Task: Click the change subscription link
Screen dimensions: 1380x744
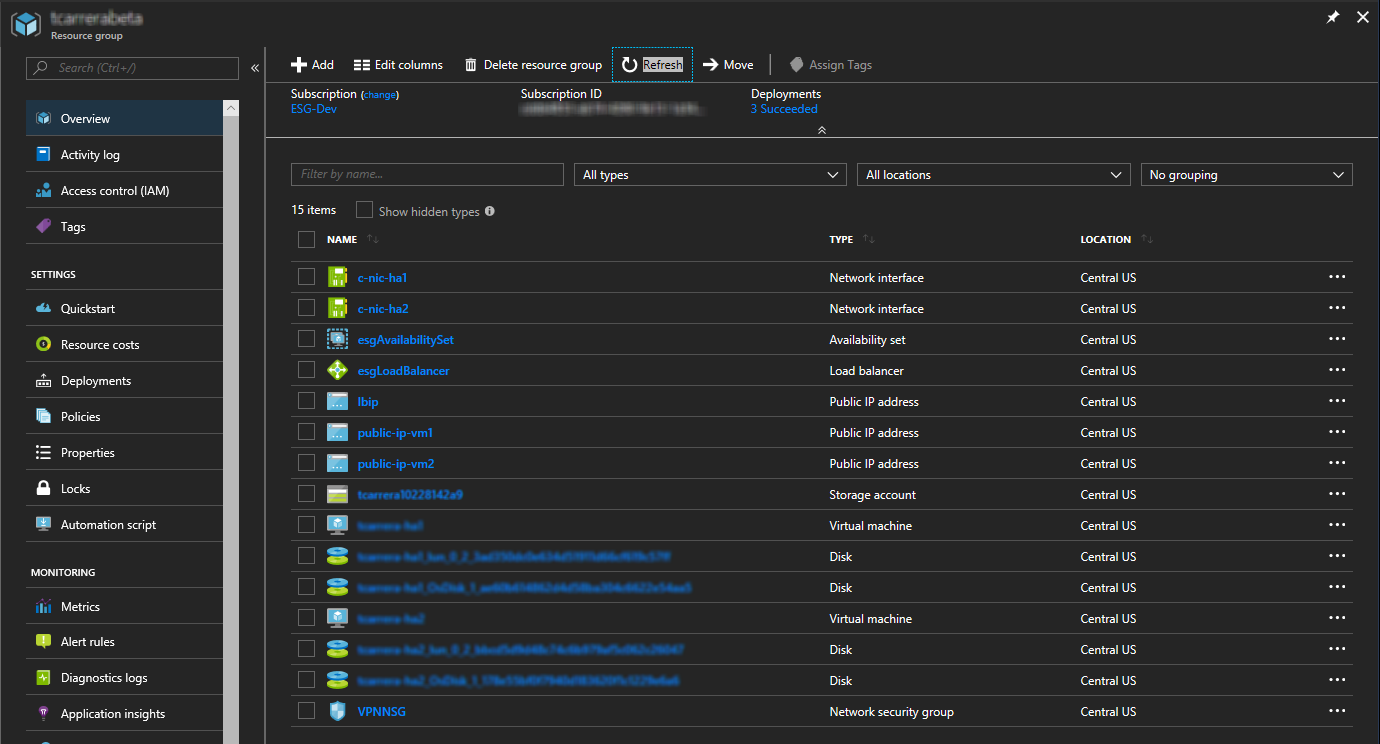Action: point(380,94)
